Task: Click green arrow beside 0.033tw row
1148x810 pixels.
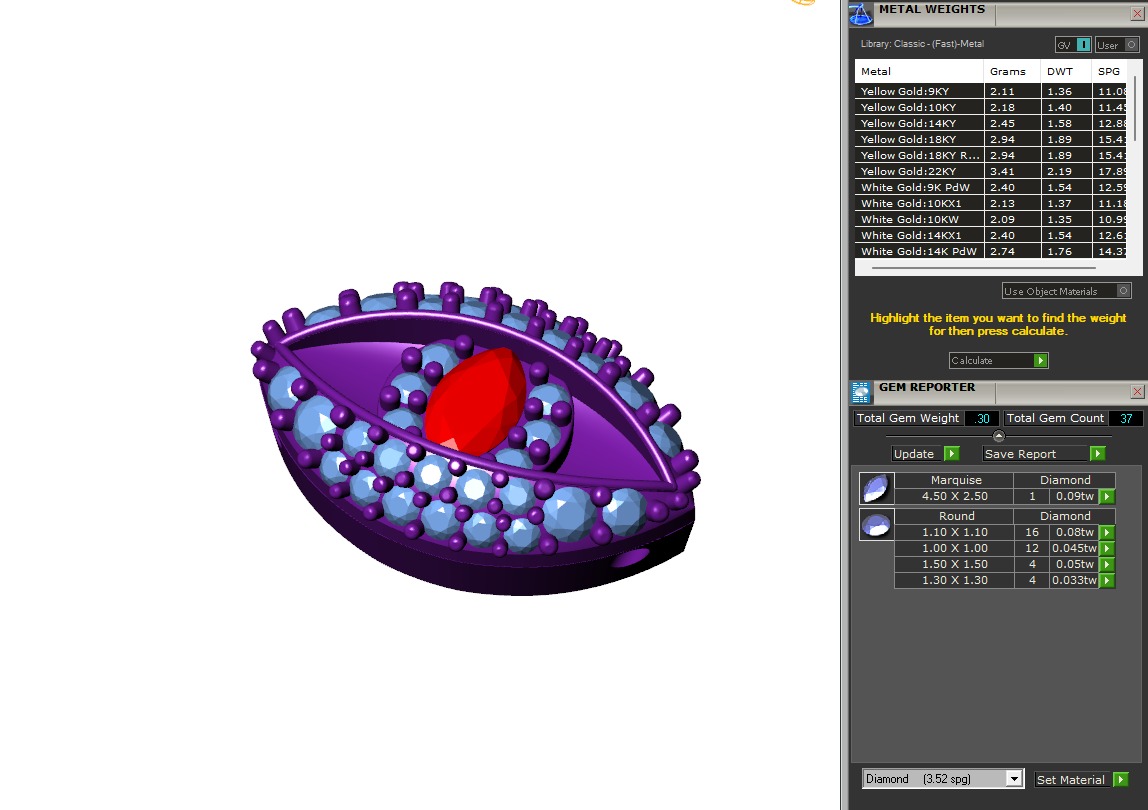Action: pos(1107,581)
